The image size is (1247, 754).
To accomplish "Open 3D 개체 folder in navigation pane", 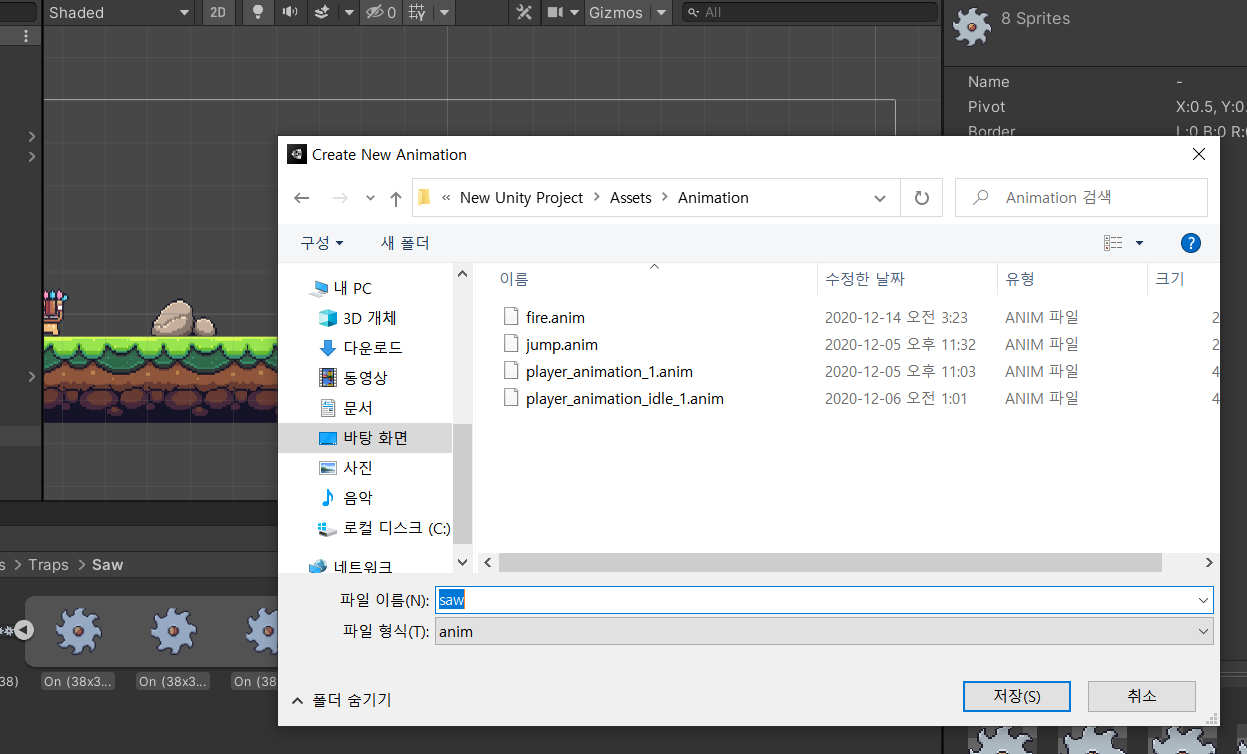I will tap(369, 318).
